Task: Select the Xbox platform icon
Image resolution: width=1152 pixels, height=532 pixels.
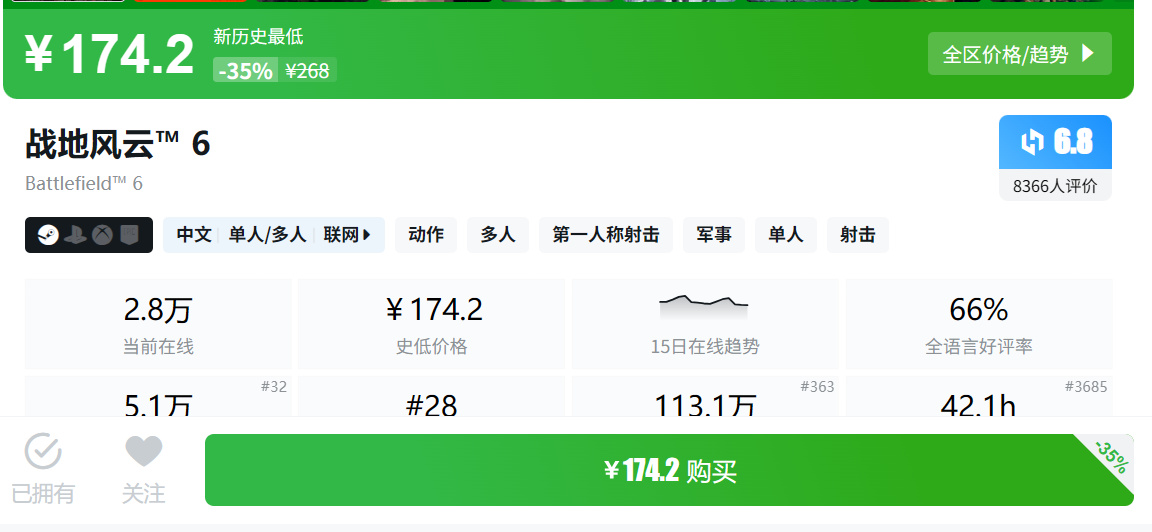Action: (102, 235)
